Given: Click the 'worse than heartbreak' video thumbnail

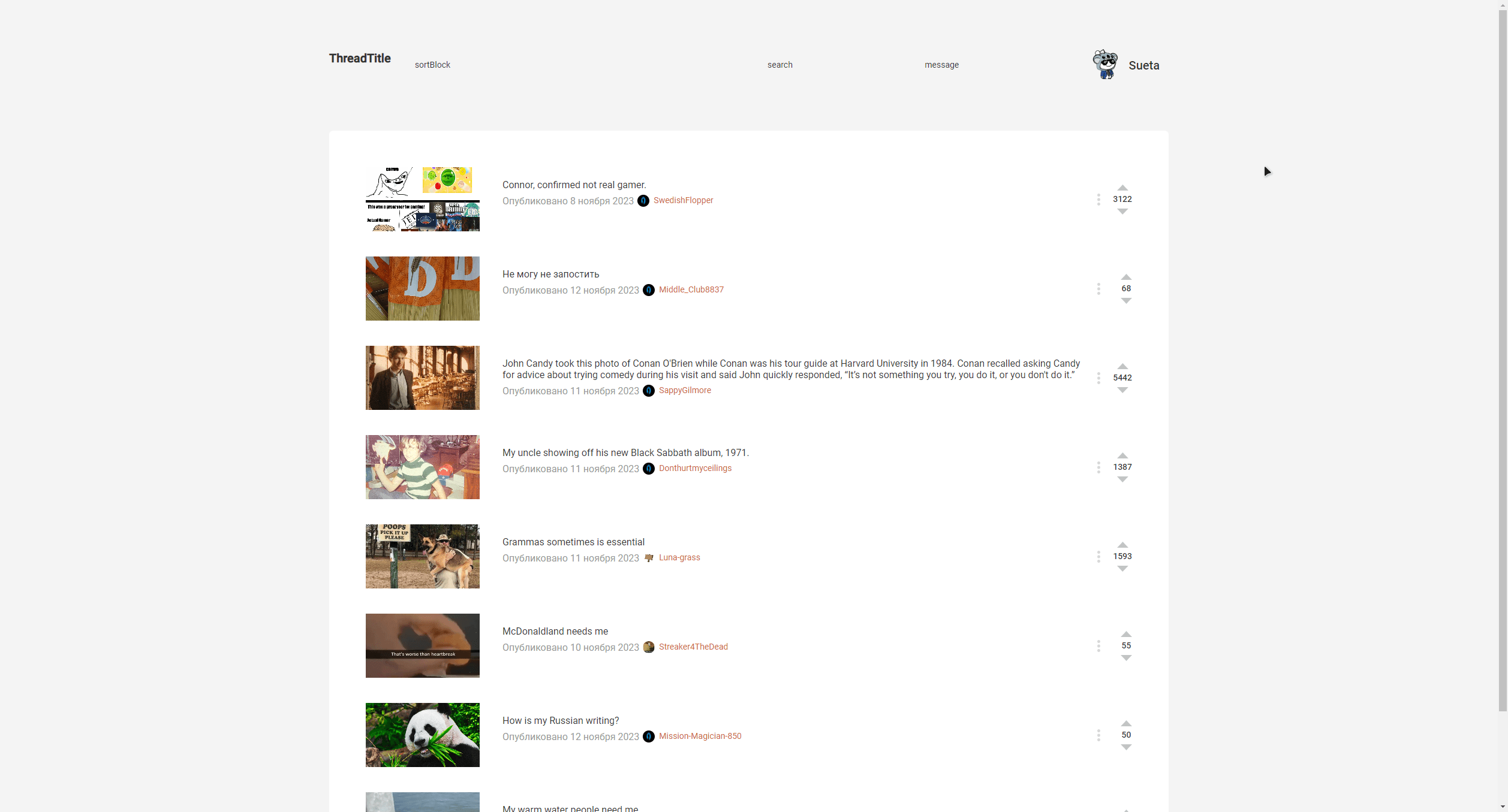Looking at the screenshot, I should coord(422,645).
